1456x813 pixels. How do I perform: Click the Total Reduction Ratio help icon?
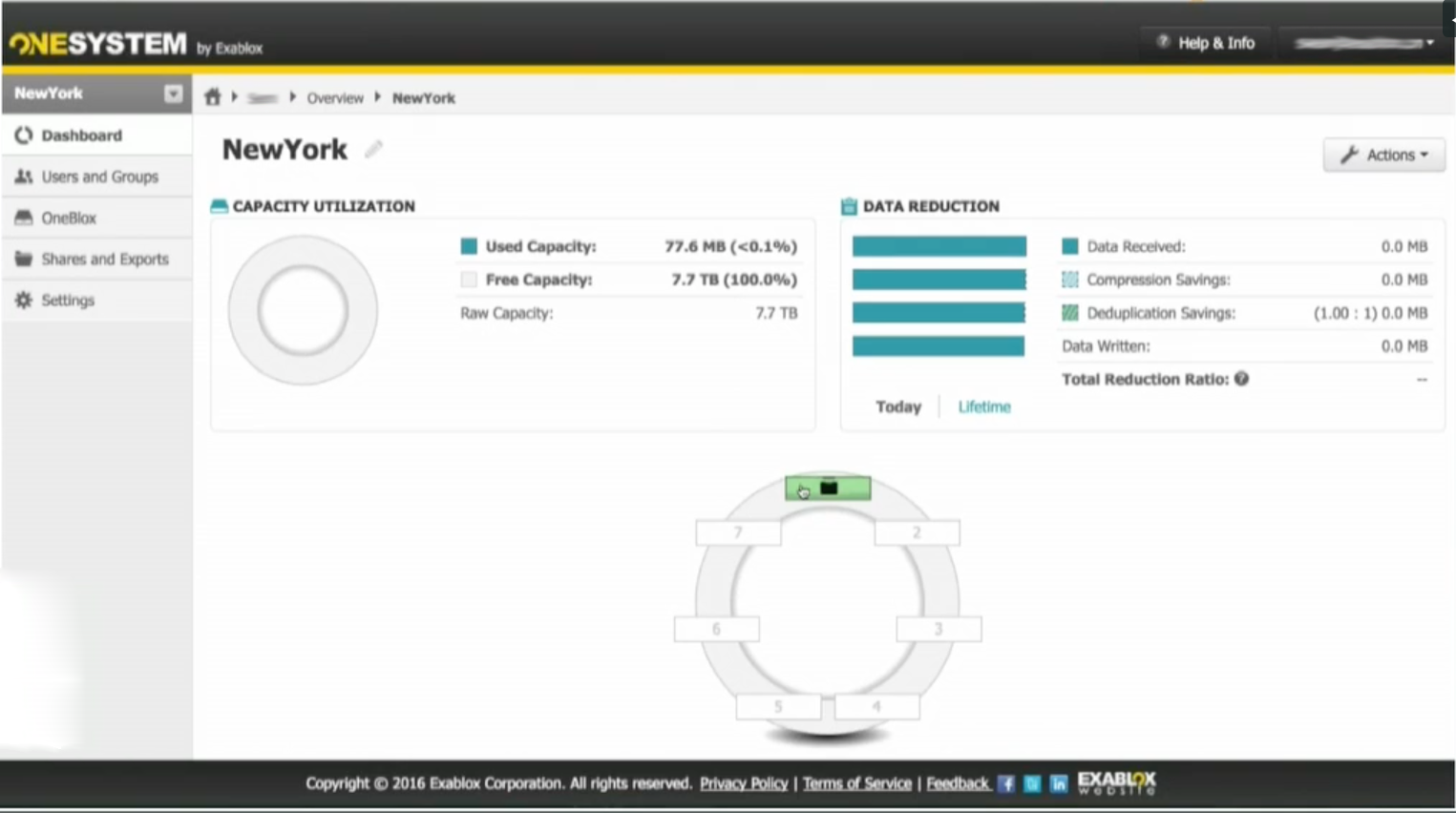[x=1241, y=379]
